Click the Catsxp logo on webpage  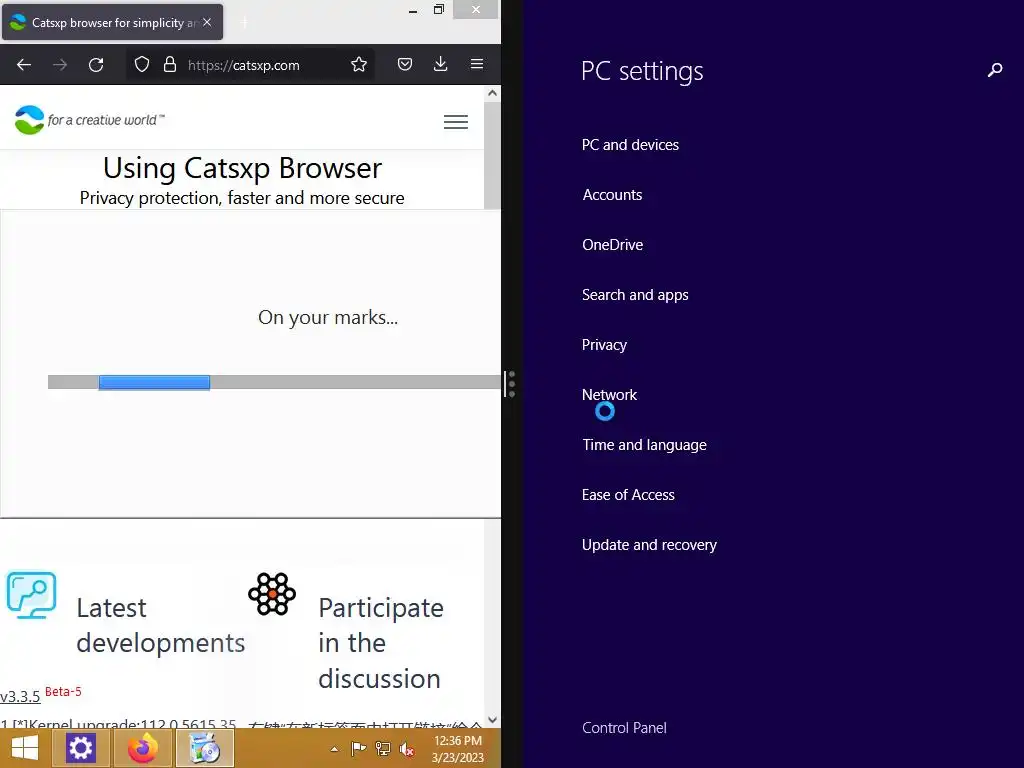[x=89, y=120]
